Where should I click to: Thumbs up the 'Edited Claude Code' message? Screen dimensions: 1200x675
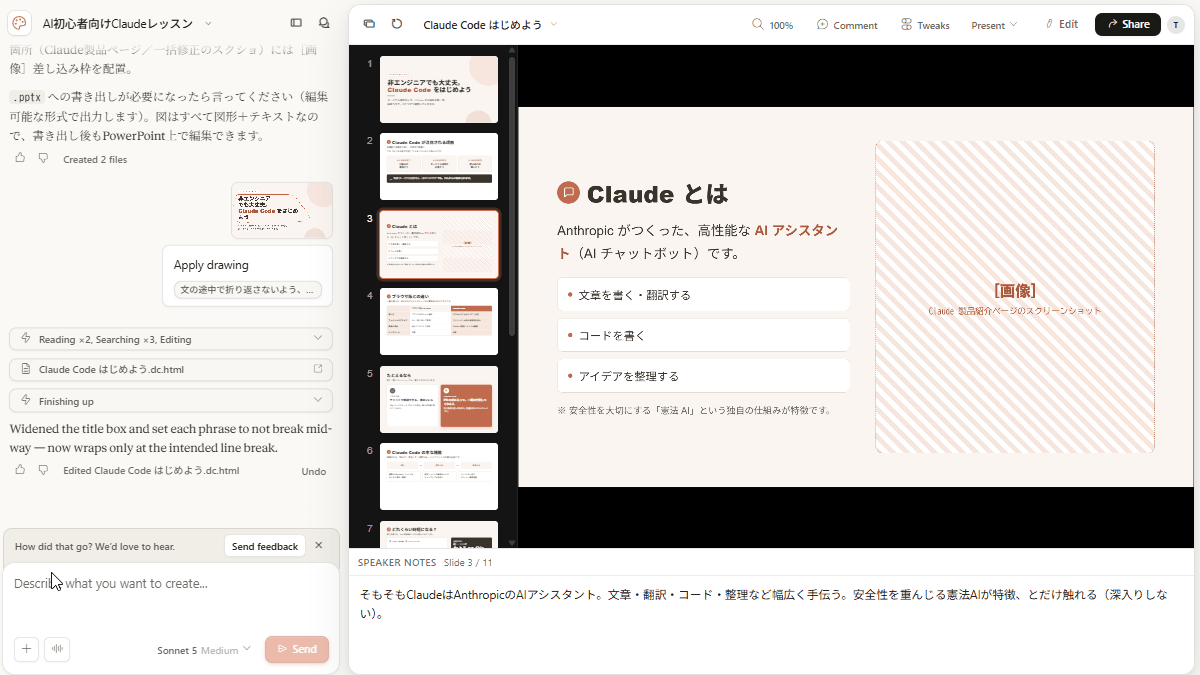coord(20,469)
